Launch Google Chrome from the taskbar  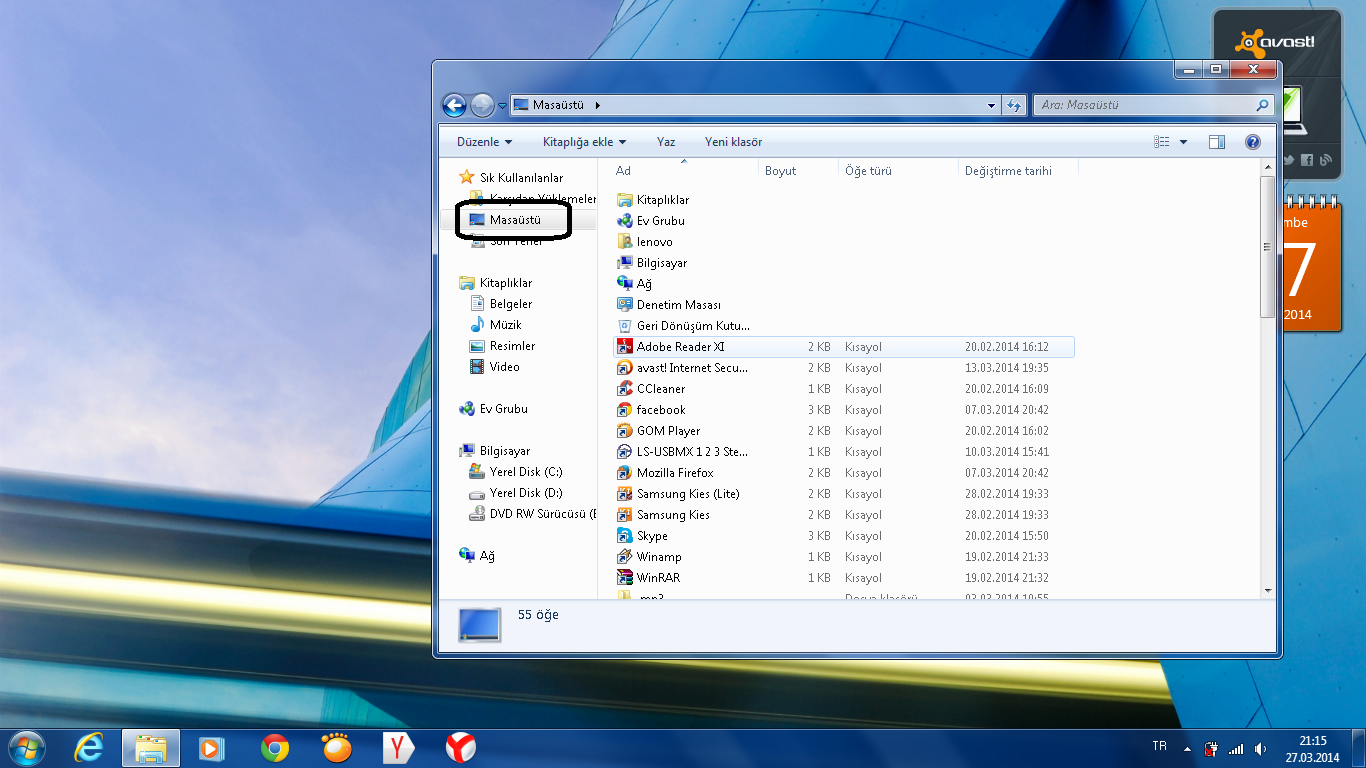(x=275, y=747)
